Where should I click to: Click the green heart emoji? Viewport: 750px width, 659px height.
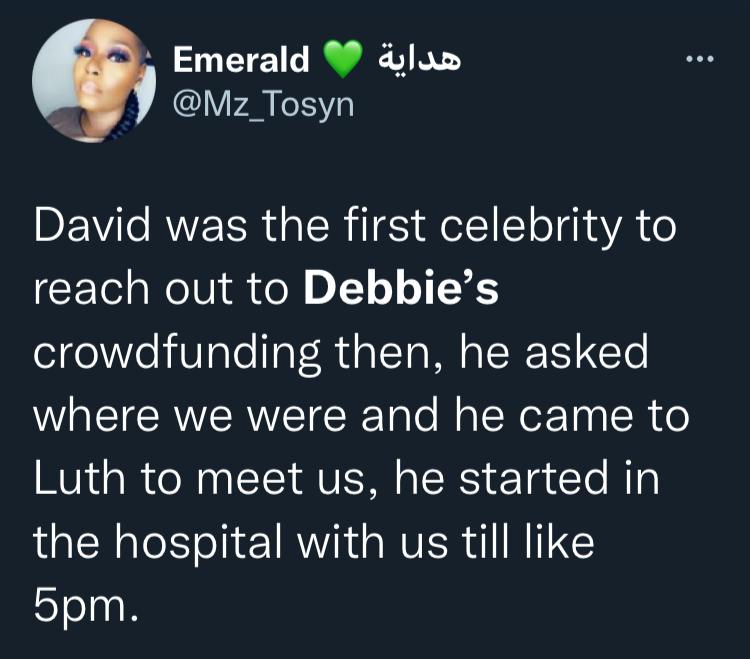point(343,62)
